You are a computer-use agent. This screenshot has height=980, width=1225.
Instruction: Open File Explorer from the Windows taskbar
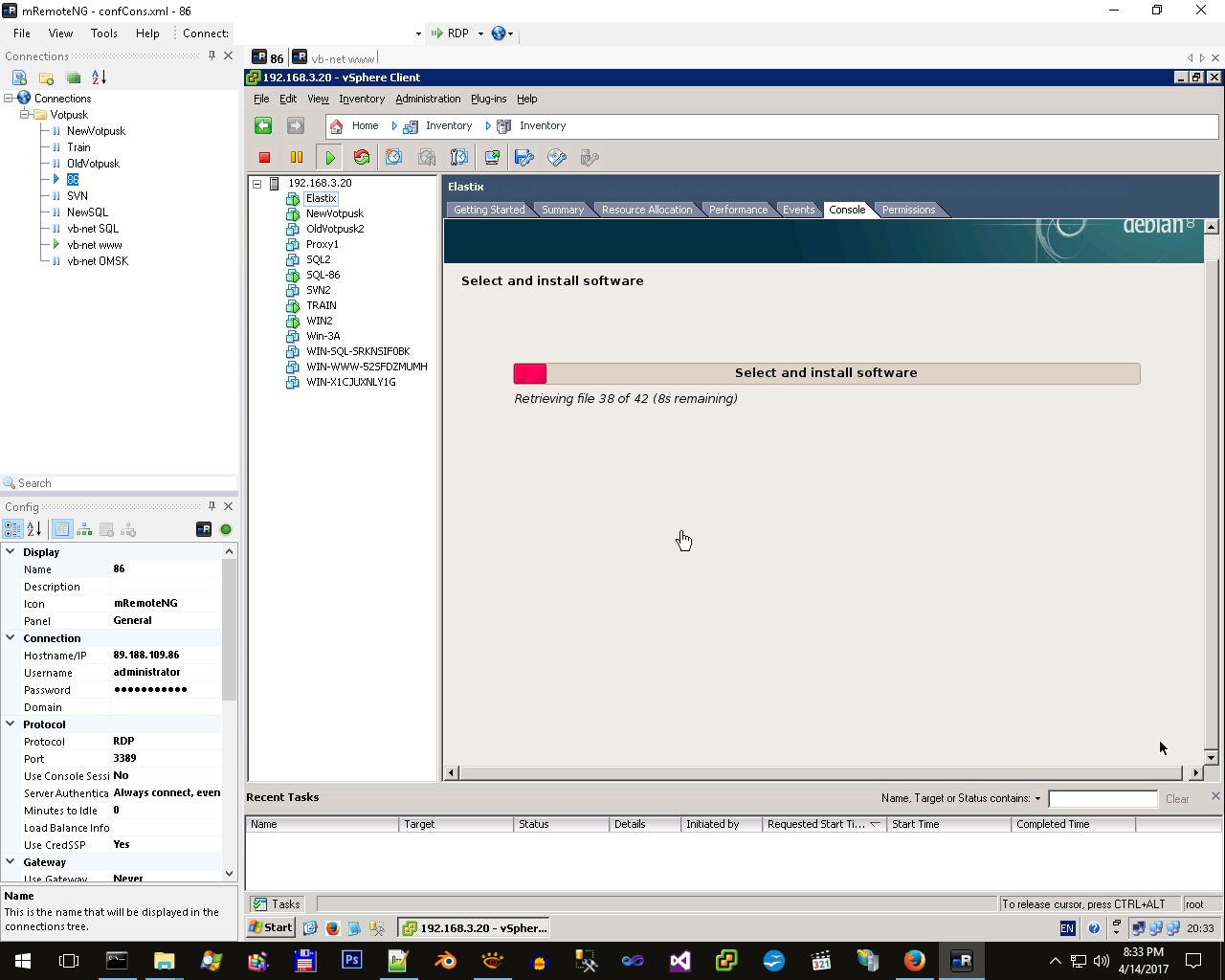165,960
